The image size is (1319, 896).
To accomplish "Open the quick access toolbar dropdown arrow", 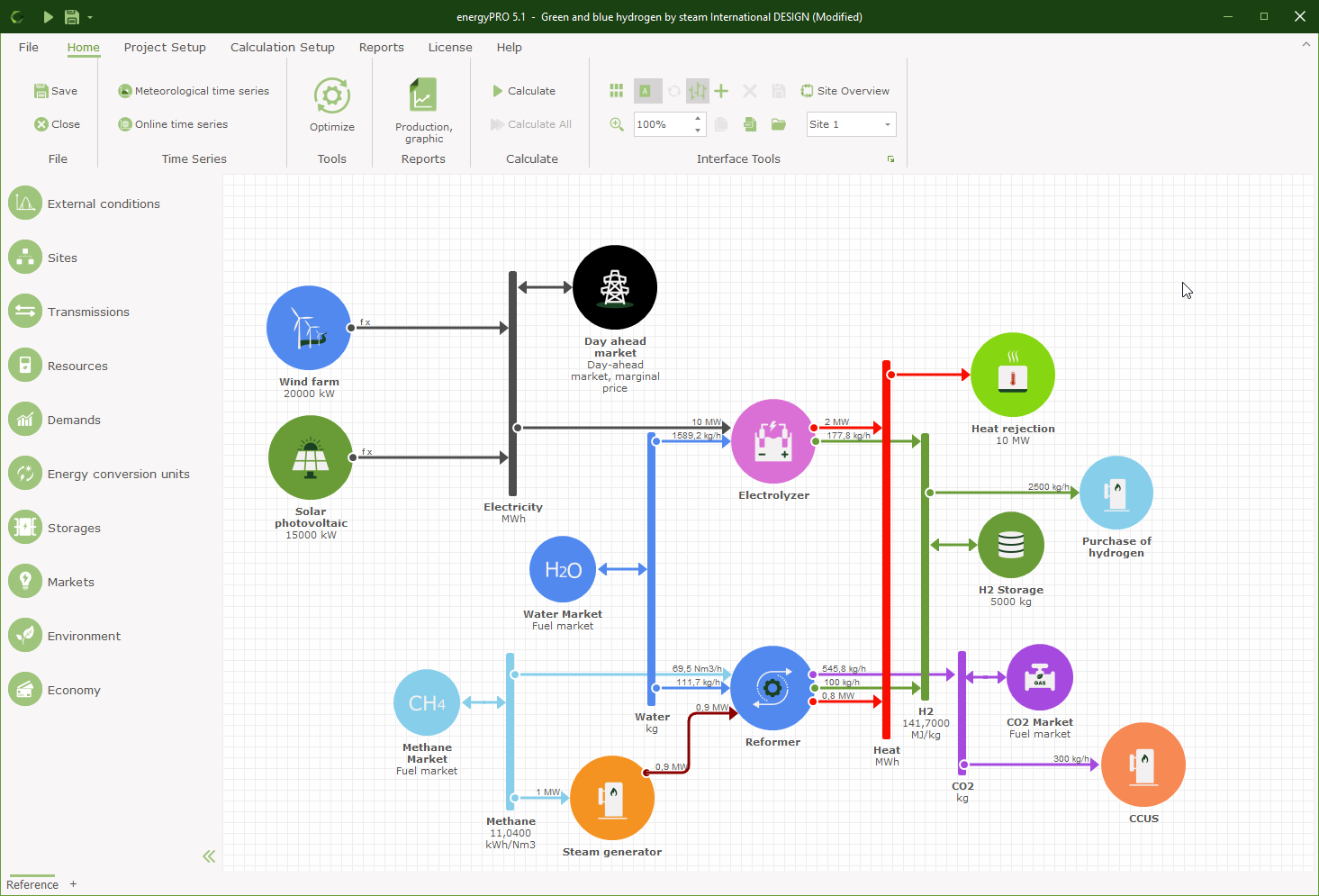I will pos(90,17).
